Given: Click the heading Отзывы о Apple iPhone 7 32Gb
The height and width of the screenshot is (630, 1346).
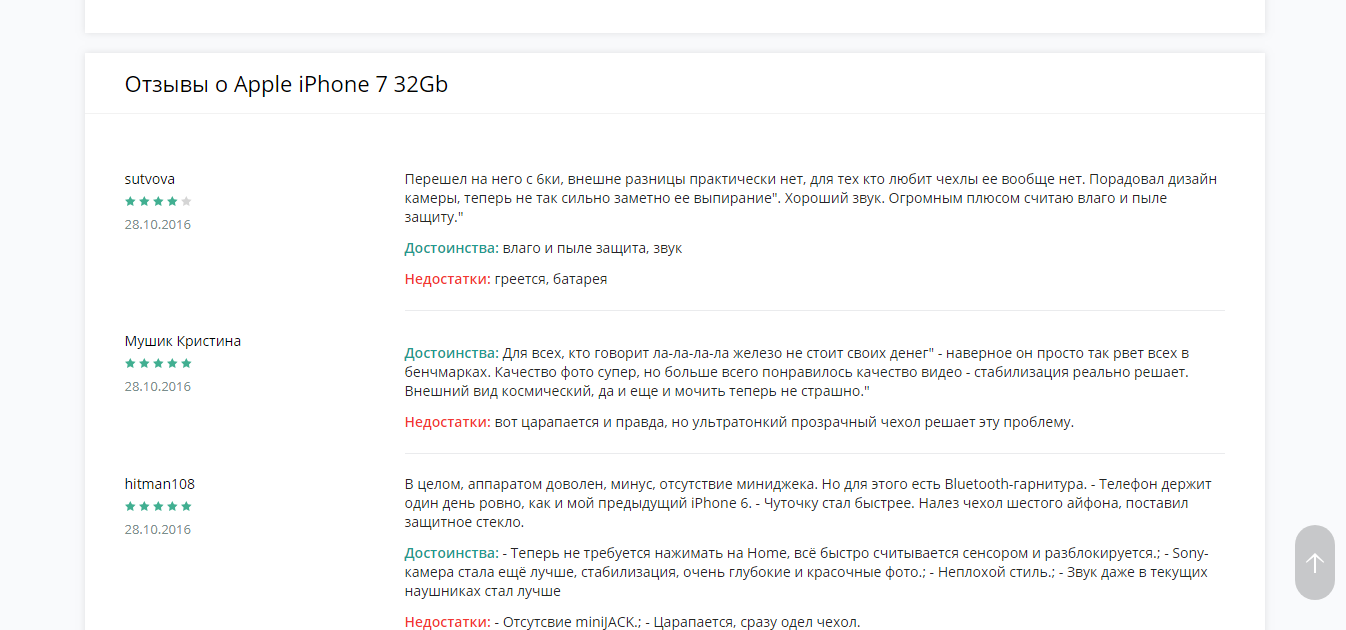Looking at the screenshot, I should [x=286, y=84].
